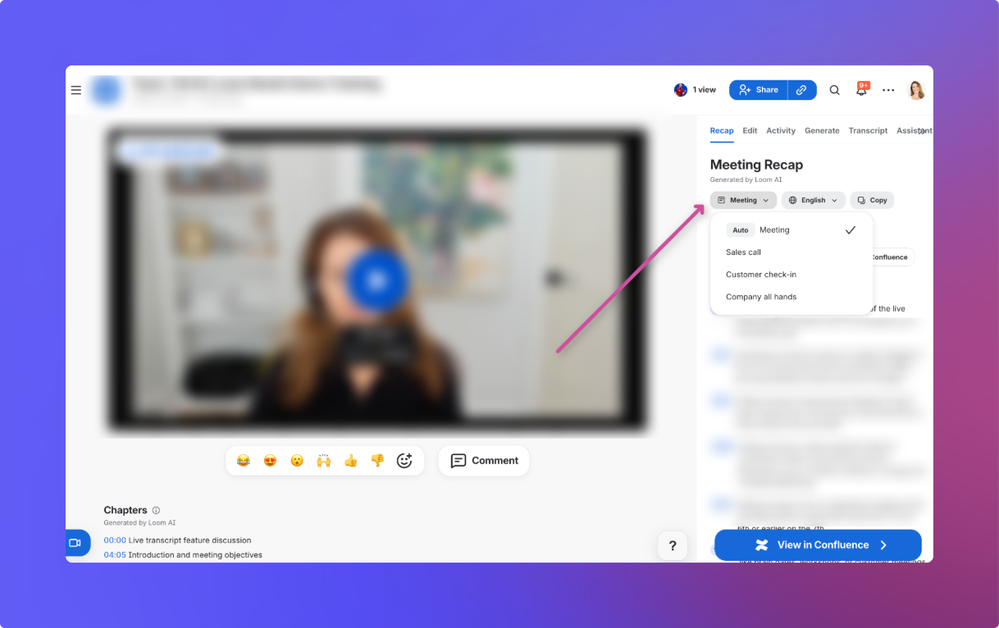Click the Share button

coord(758,90)
